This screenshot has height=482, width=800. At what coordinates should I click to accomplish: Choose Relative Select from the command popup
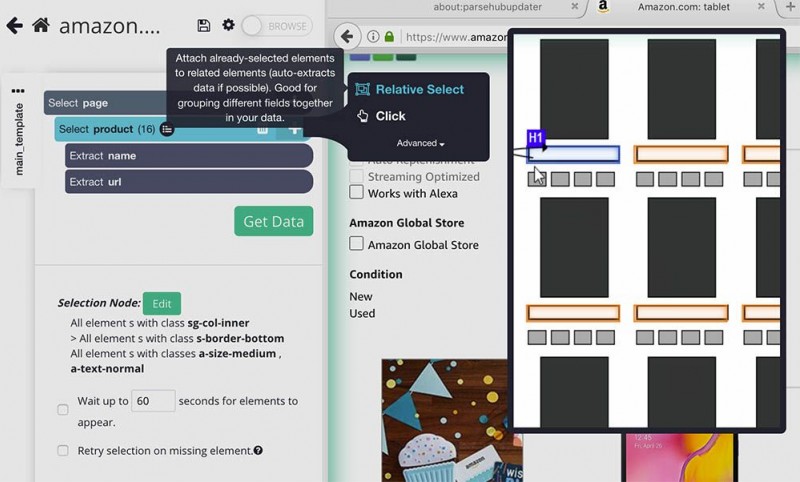pos(419,89)
